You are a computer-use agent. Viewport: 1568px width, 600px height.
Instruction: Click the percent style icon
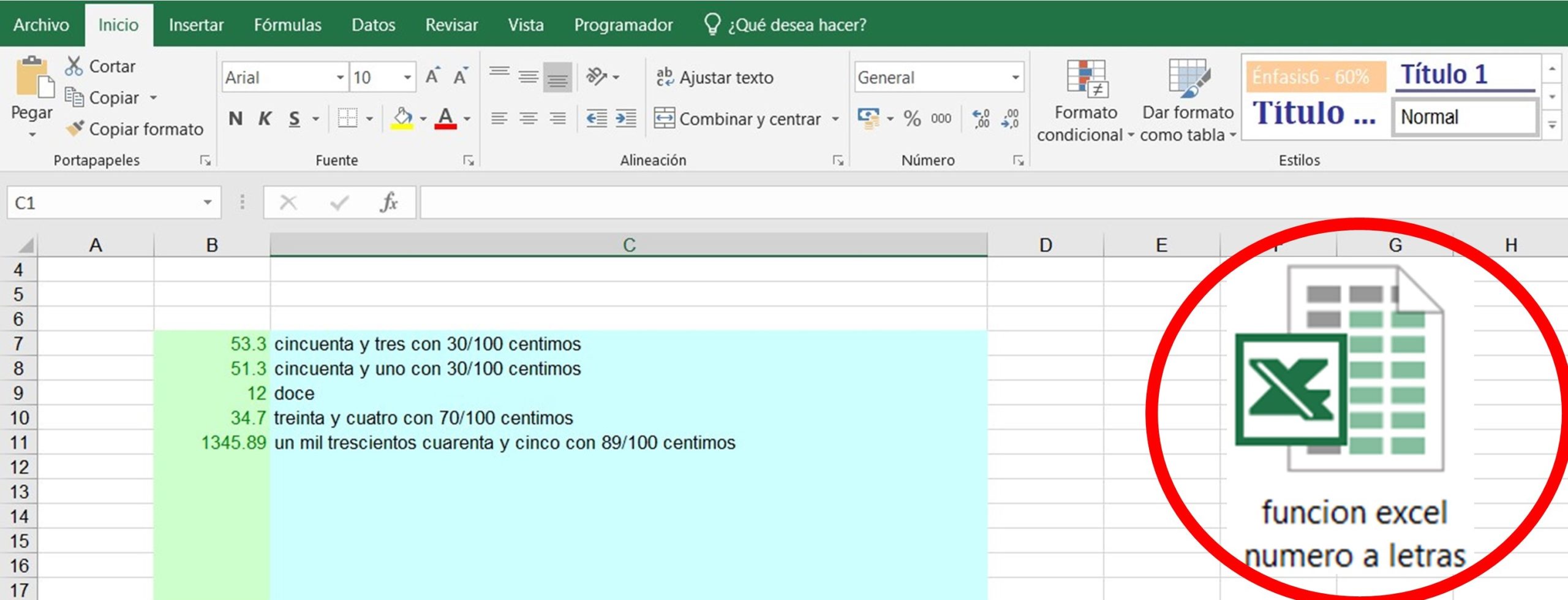[912, 118]
